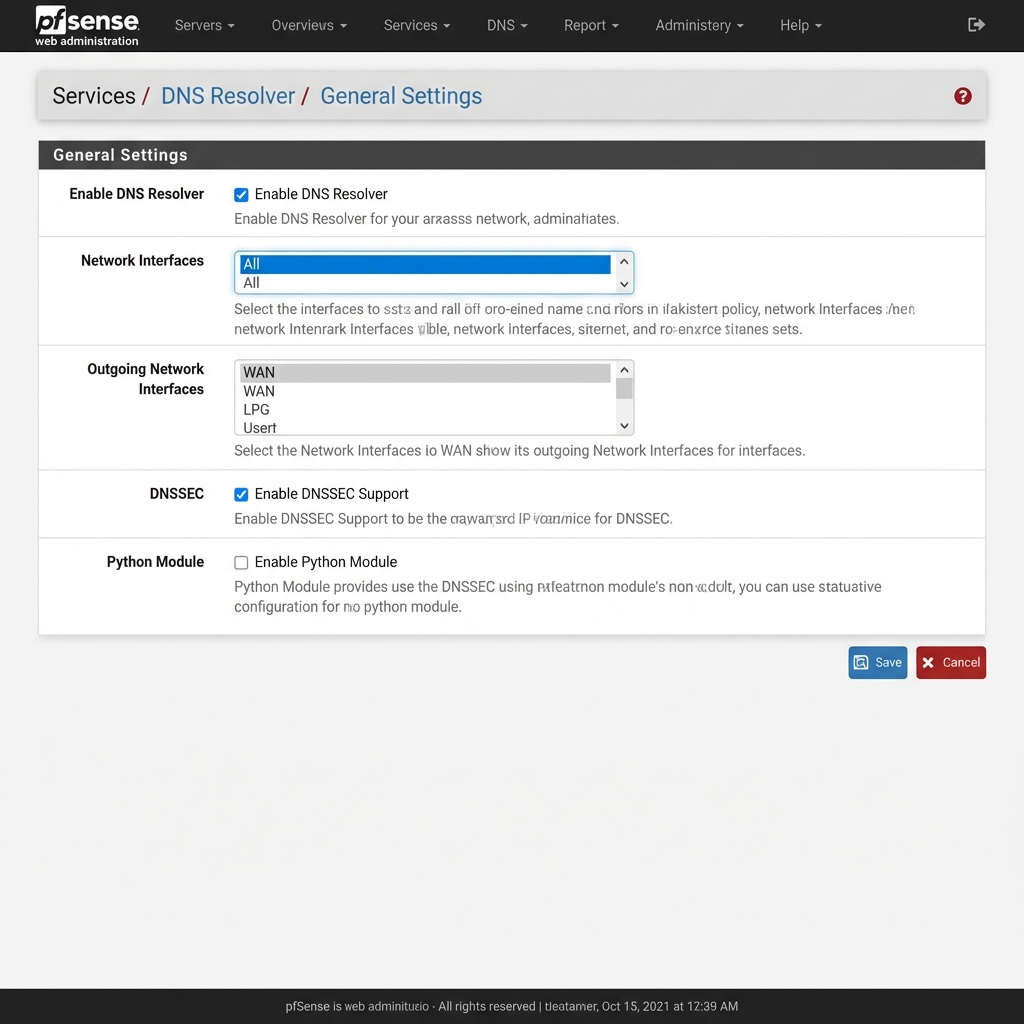Navigate to the DNS Resolver breadcrumb link

click(x=228, y=96)
